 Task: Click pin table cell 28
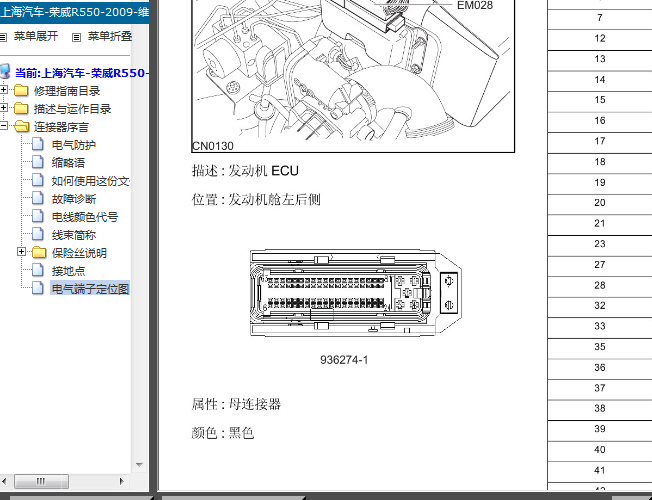(x=600, y=286)
